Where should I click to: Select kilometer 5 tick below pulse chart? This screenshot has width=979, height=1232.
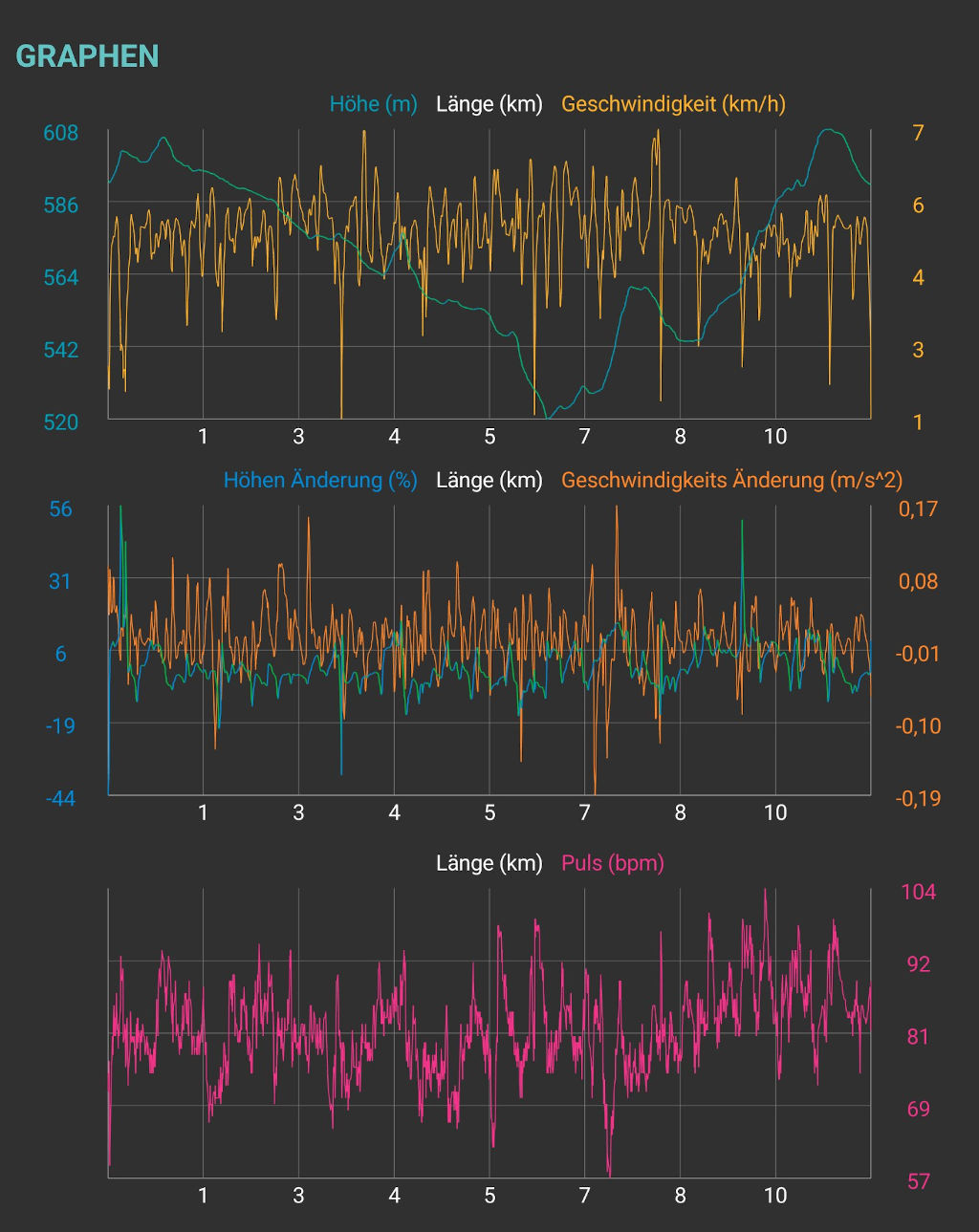click(x=489, y=1195)
